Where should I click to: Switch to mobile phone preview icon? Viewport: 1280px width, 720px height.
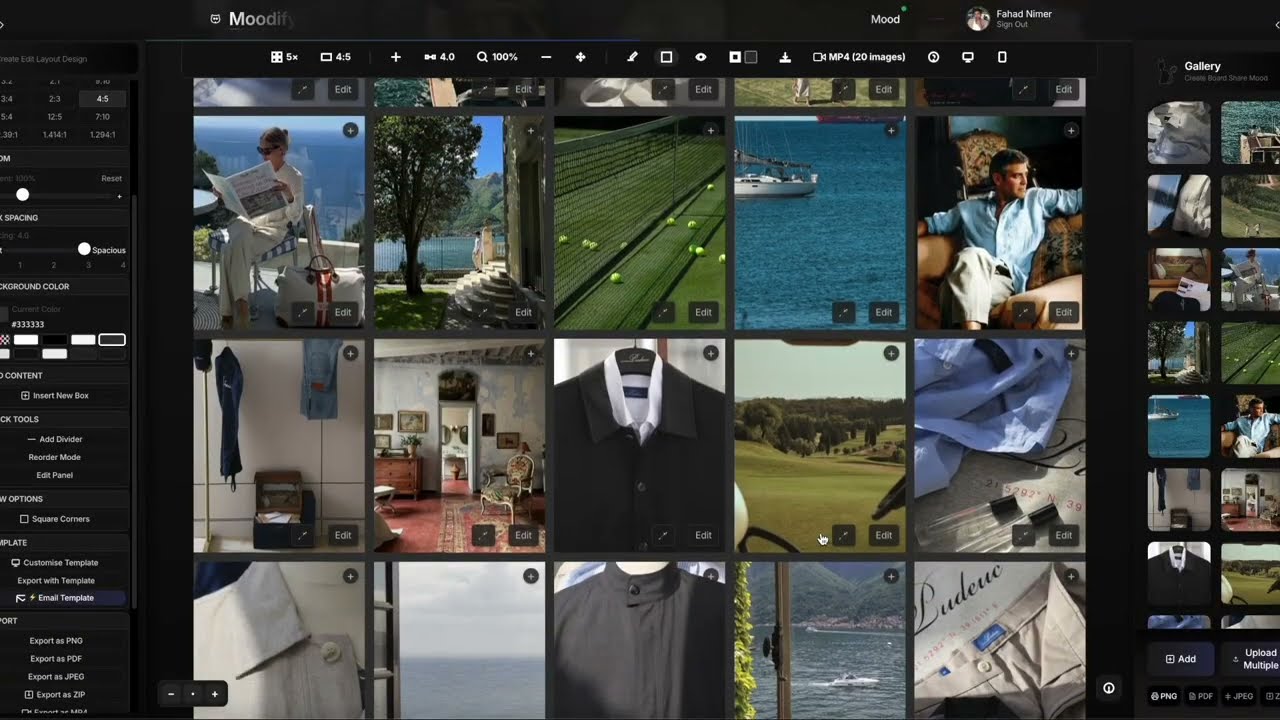pos(1003,57)
